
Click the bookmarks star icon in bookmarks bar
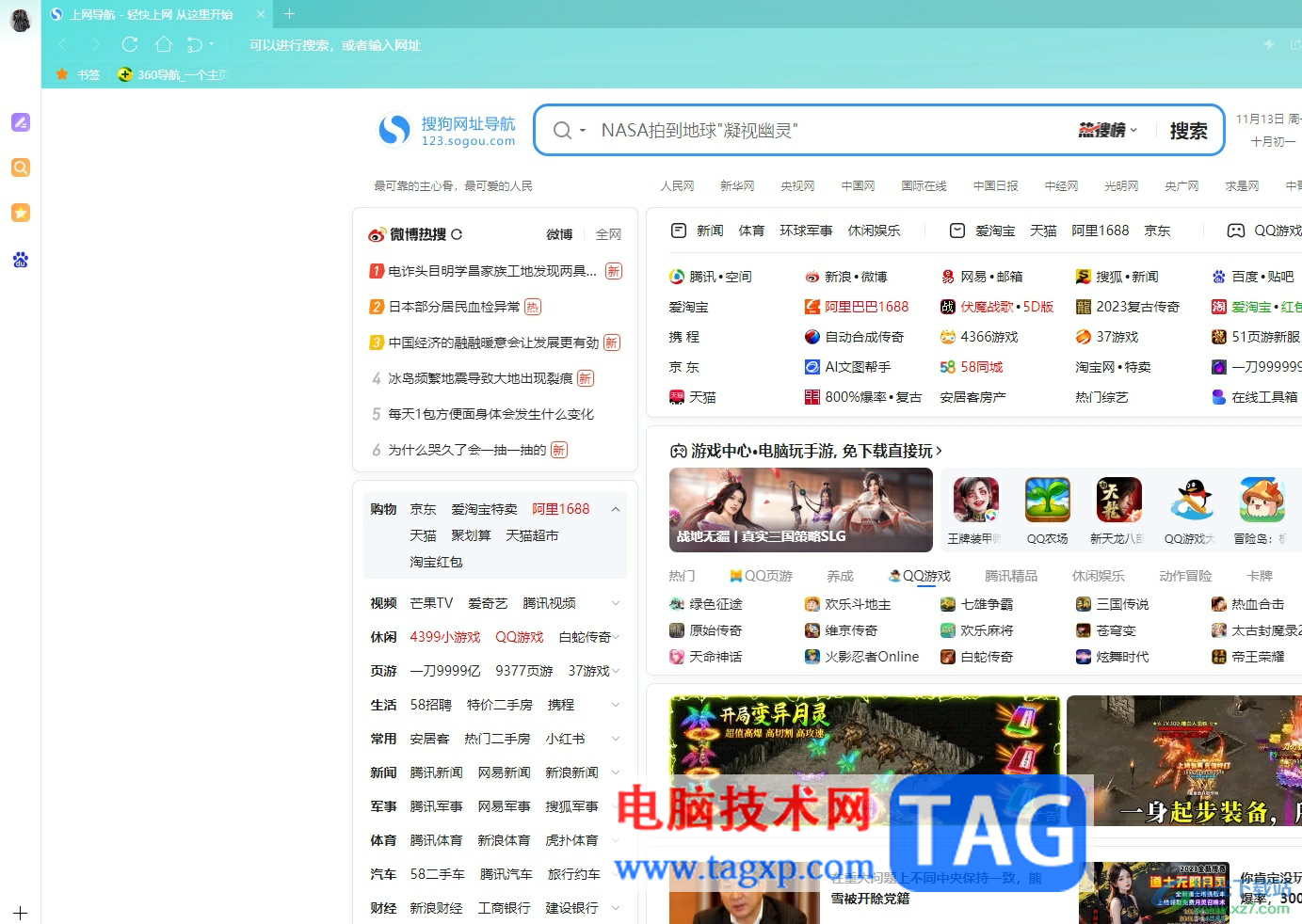pos(62,74)
